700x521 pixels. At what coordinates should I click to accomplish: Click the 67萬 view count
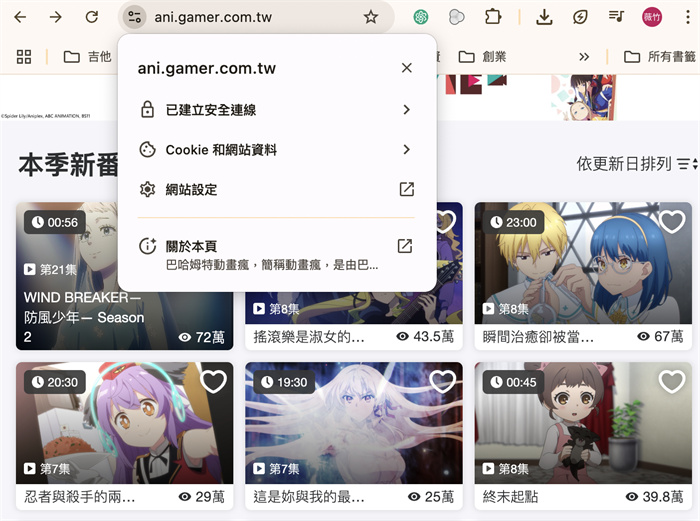point(660,336)
